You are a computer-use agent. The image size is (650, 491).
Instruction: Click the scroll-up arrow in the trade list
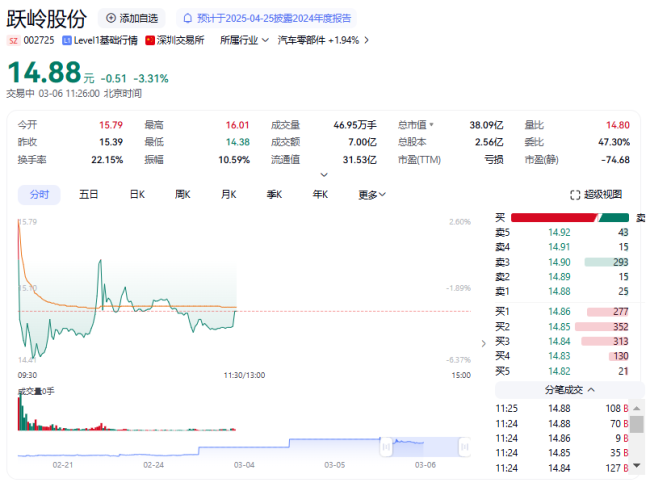(637, 408)
